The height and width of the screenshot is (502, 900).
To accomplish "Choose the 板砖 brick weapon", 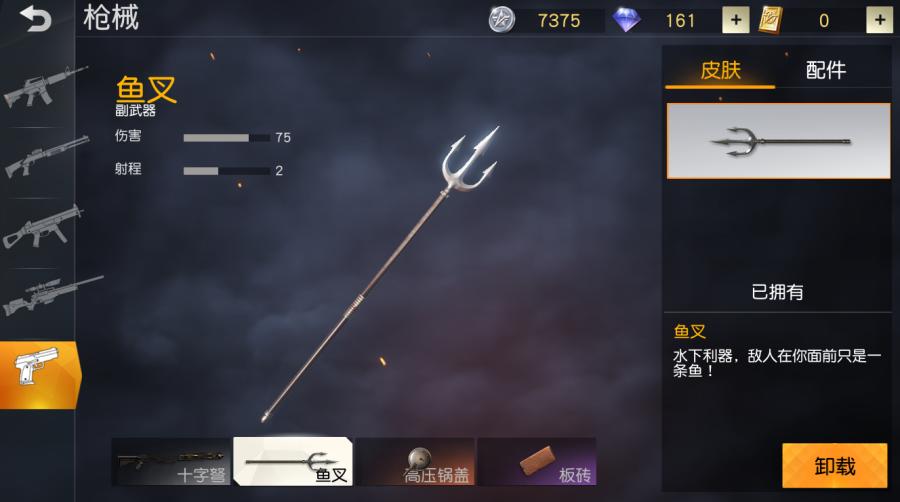I will pos(537,461).
